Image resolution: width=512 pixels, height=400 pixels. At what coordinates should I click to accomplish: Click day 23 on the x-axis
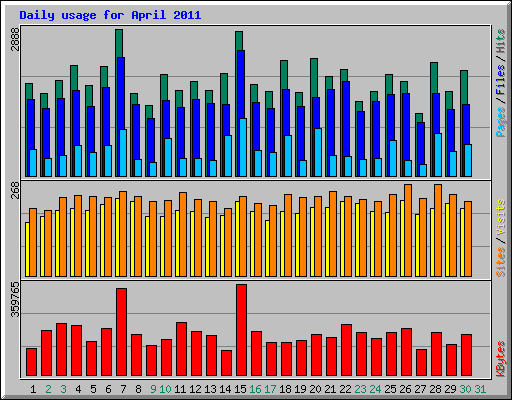(360, 389)
